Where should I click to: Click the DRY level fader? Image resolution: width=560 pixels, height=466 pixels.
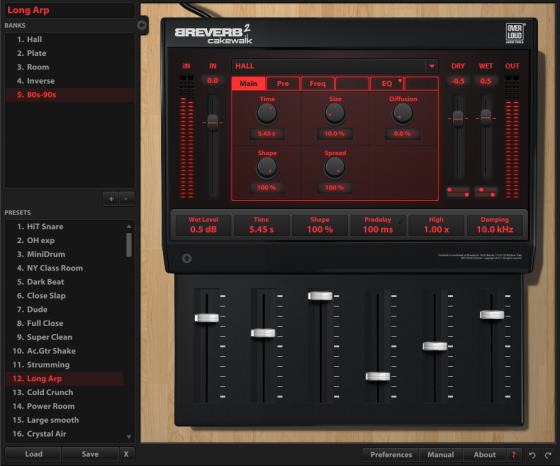tap(458, 118)
